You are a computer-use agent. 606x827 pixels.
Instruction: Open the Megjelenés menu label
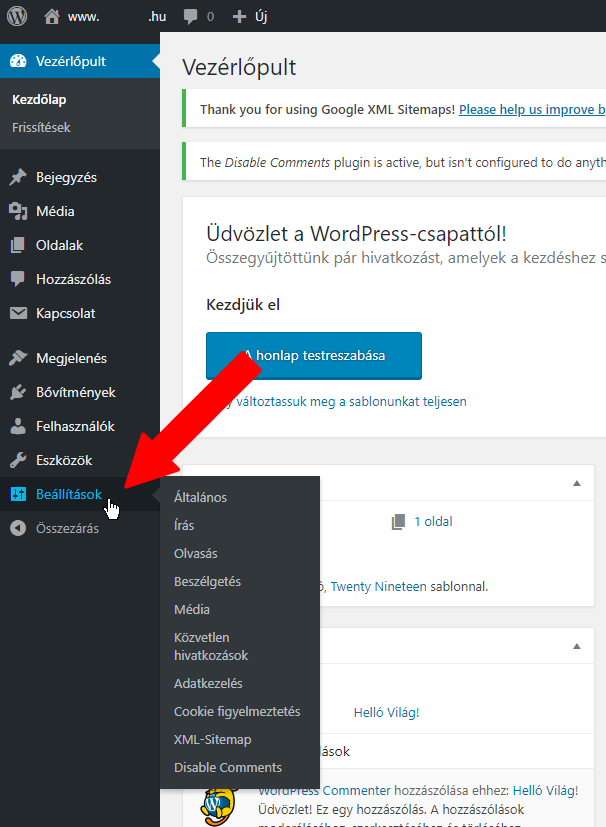click(71, 359)
